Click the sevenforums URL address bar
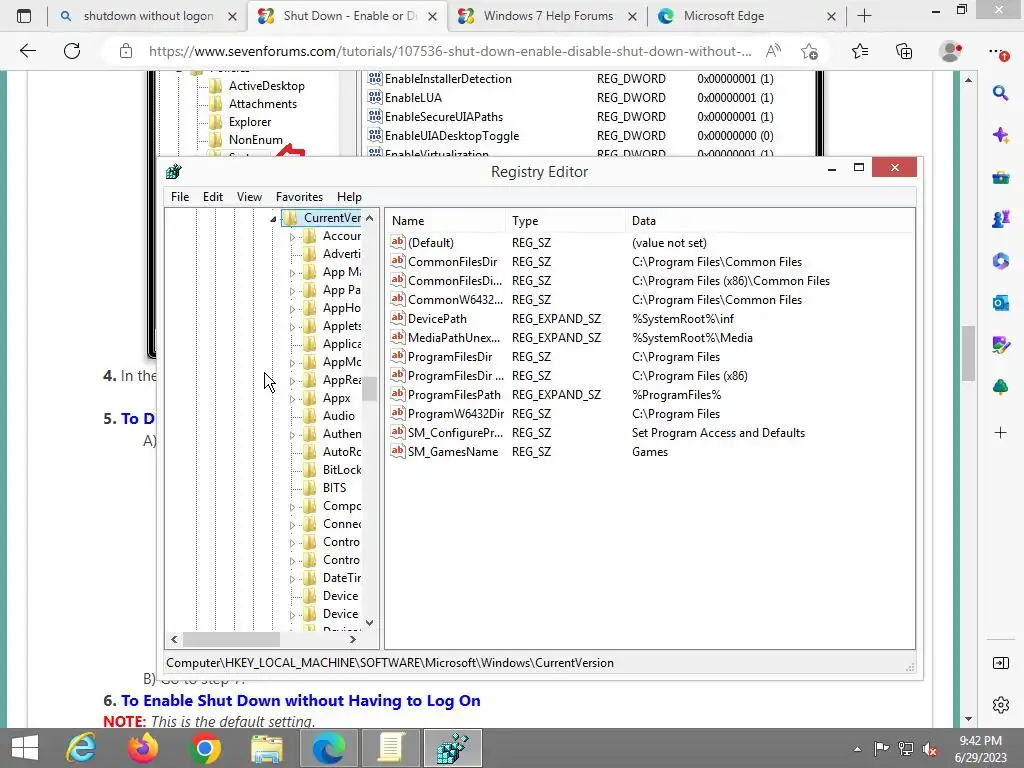Screen dimensions: 1024x768 (x=450, y=51)
